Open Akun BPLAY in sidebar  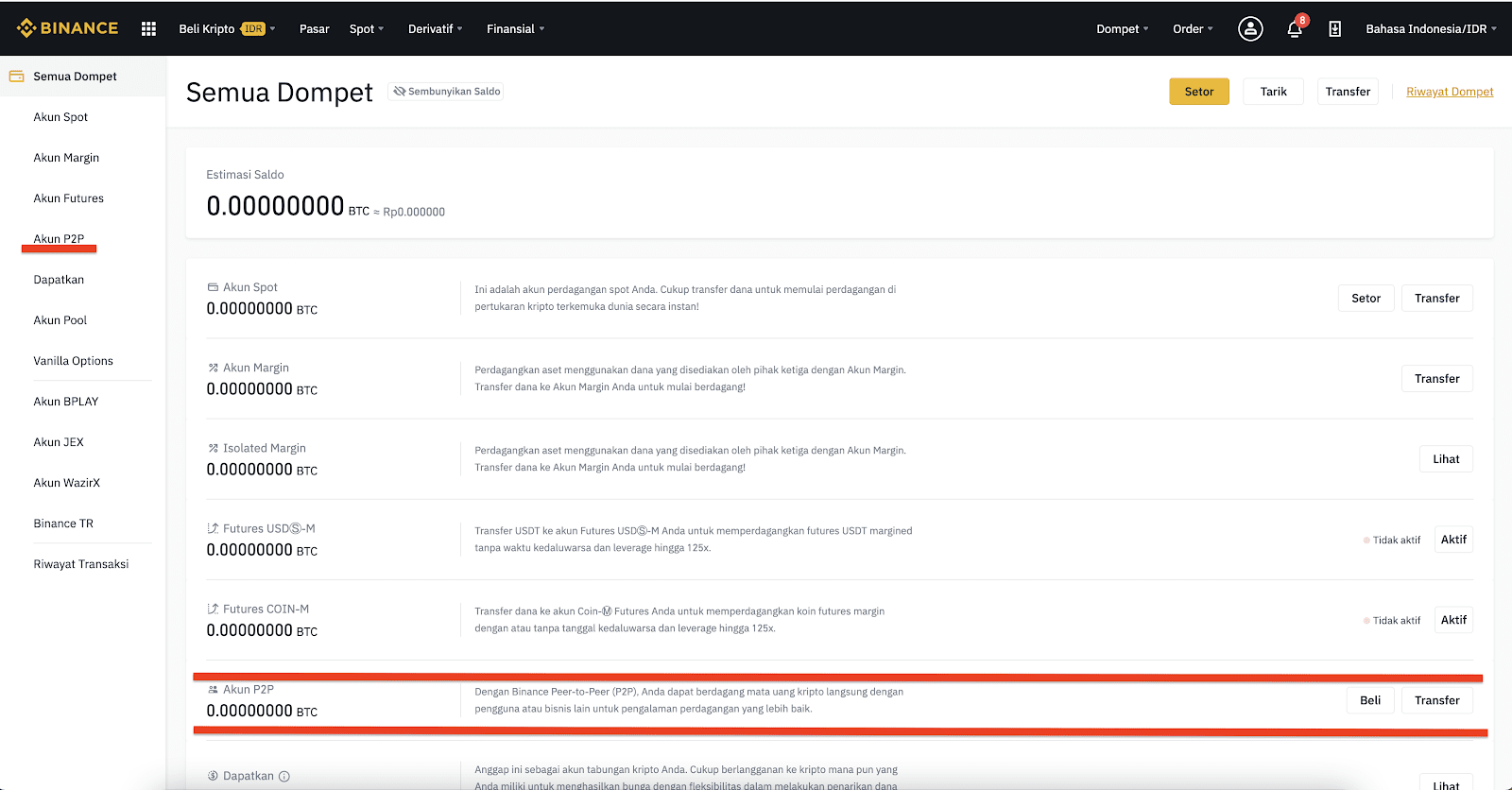point(66,402)
